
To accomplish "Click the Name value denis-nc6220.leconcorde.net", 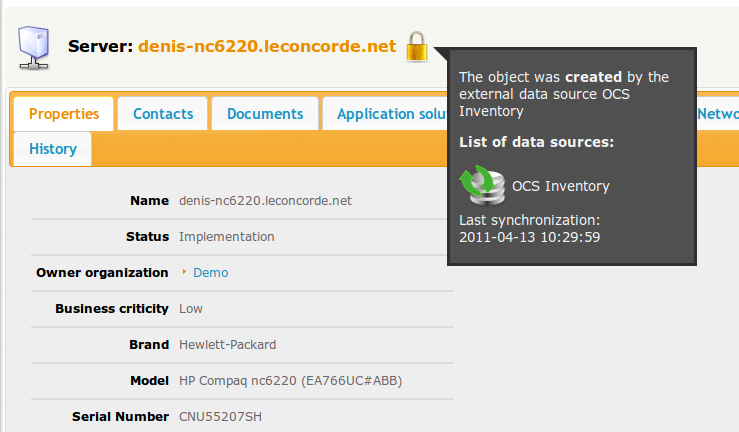I will [265, 201].
